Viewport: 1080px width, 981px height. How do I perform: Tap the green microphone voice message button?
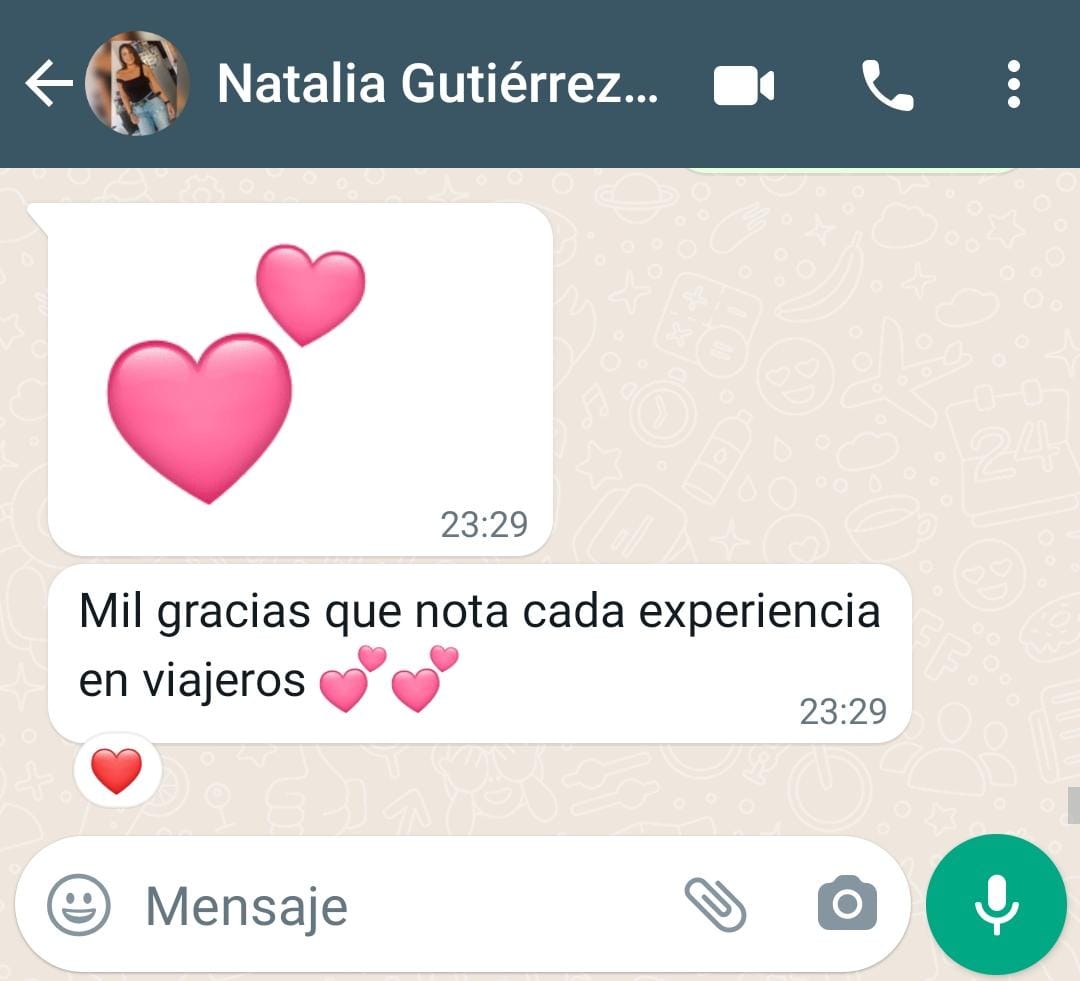click(996, 905)
